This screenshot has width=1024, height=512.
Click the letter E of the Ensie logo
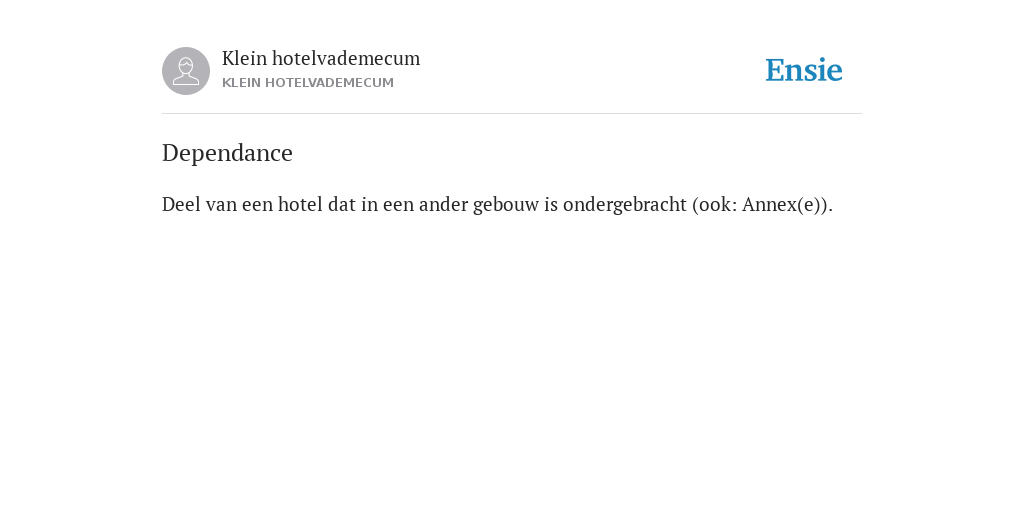click(x=775, y=71)
